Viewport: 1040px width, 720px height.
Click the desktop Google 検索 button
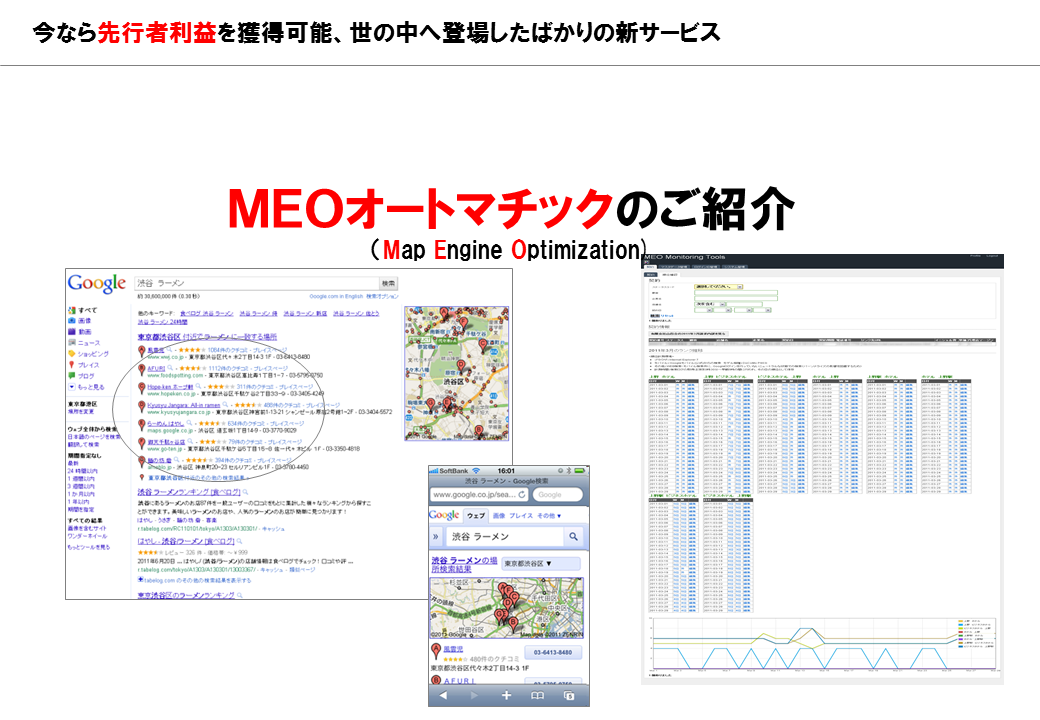[x=389, y=283]
